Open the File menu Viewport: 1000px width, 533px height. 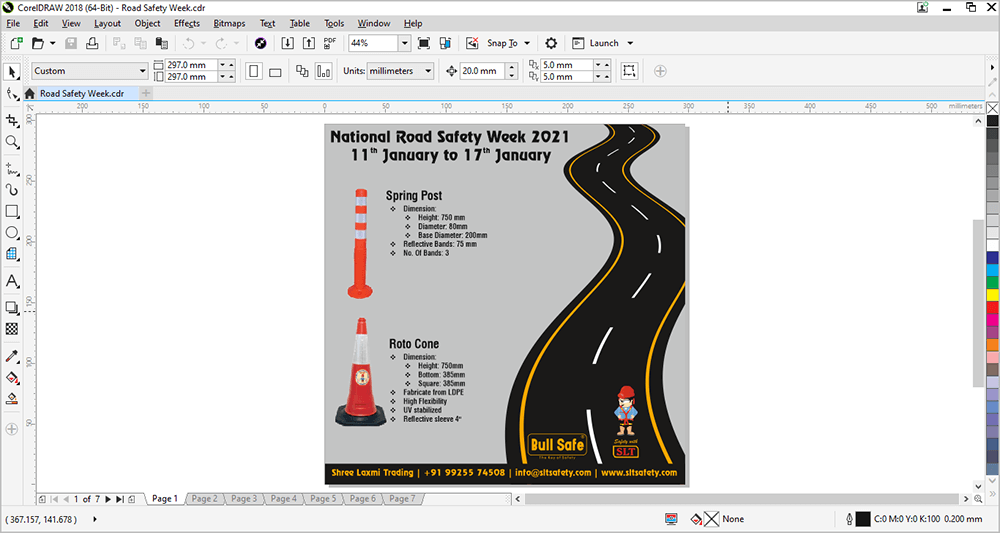13,24
